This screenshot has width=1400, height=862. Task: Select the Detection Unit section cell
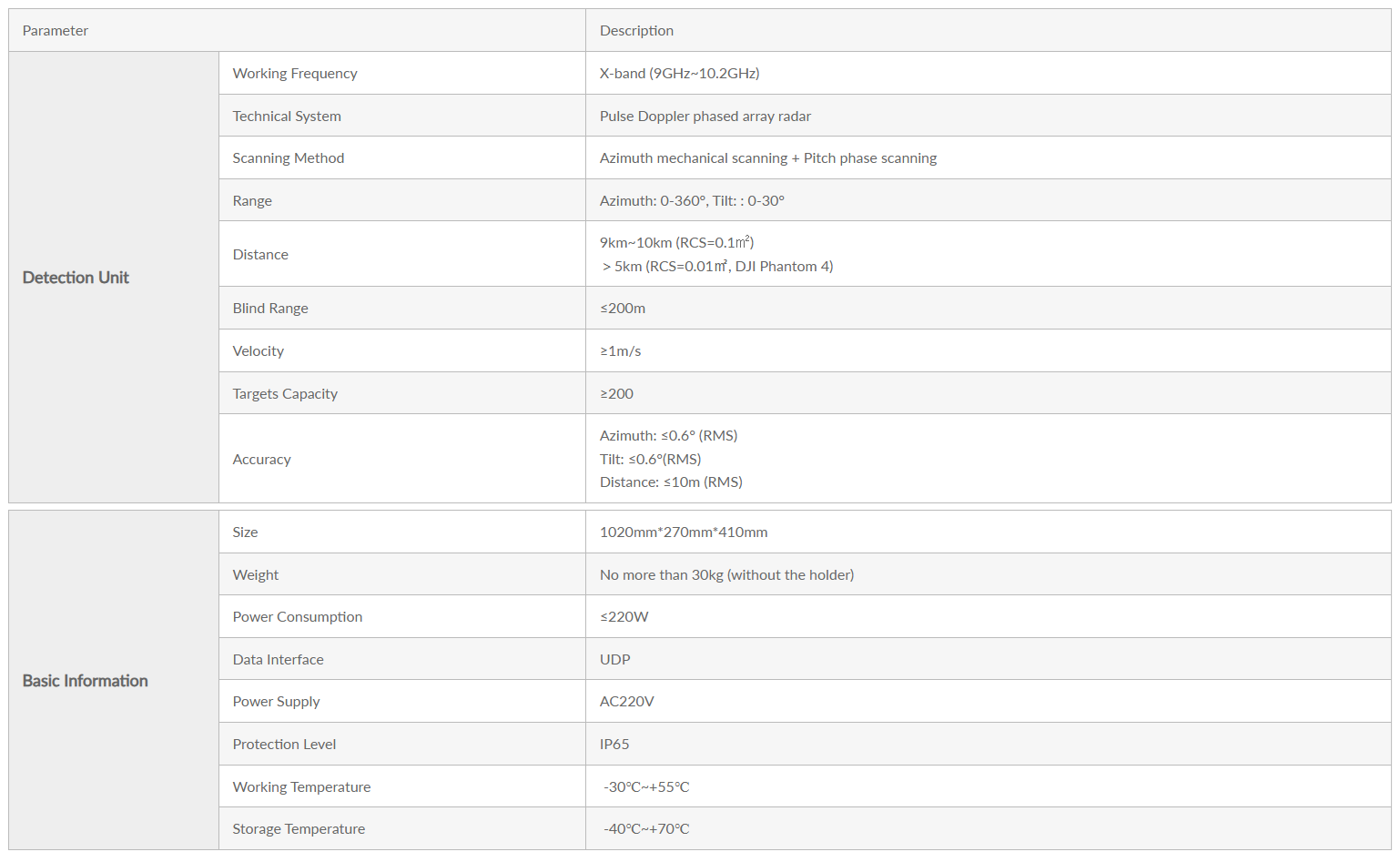tap(114, 277)
